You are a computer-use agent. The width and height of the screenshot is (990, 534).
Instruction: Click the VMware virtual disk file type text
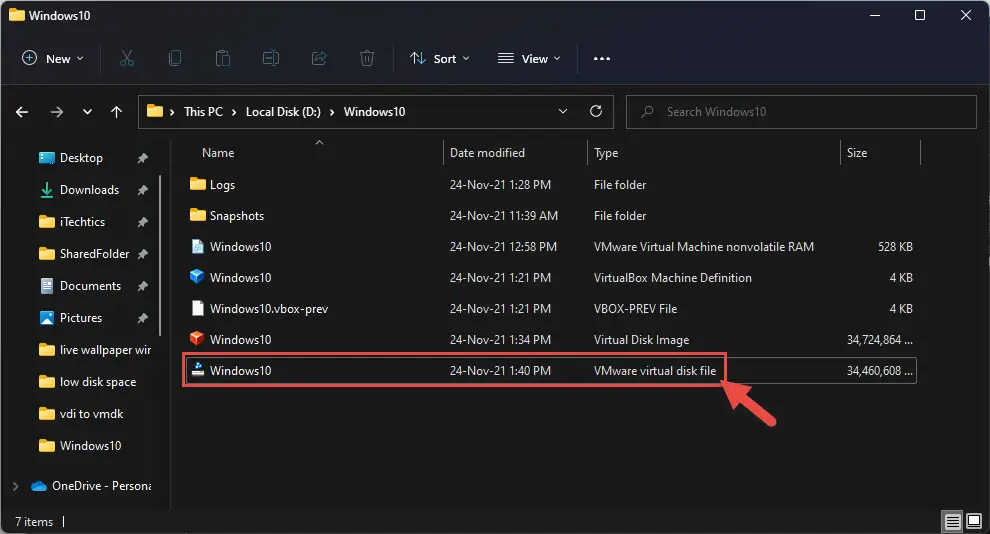[x=655, y=371]
